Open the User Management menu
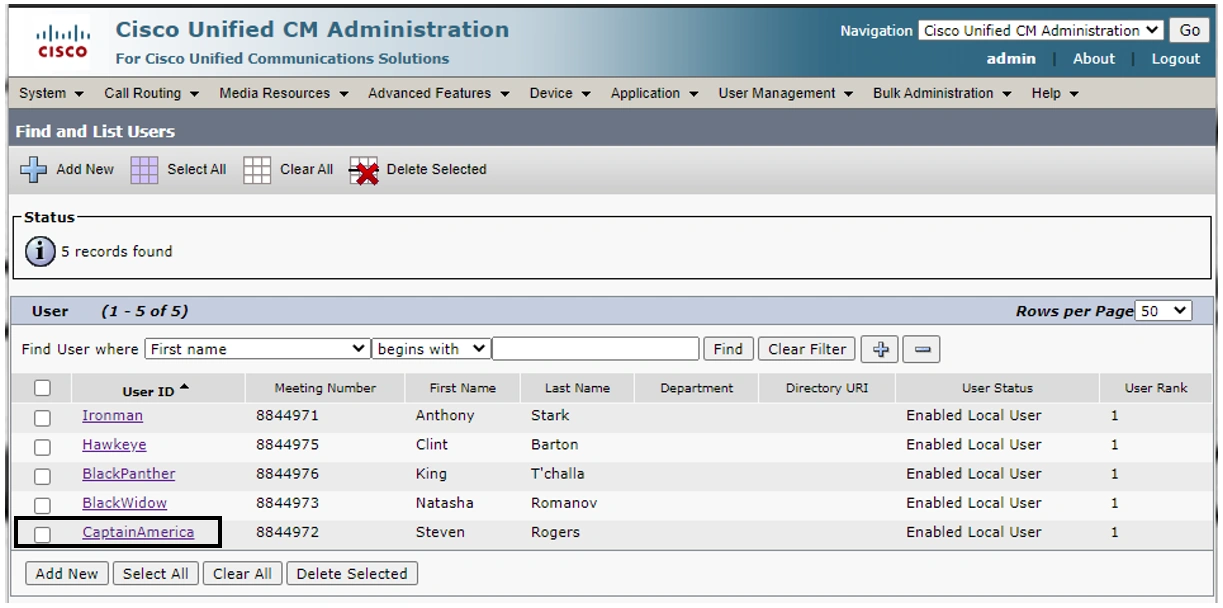The height and width of the screenshot is (608, 1223). (785, 93)
